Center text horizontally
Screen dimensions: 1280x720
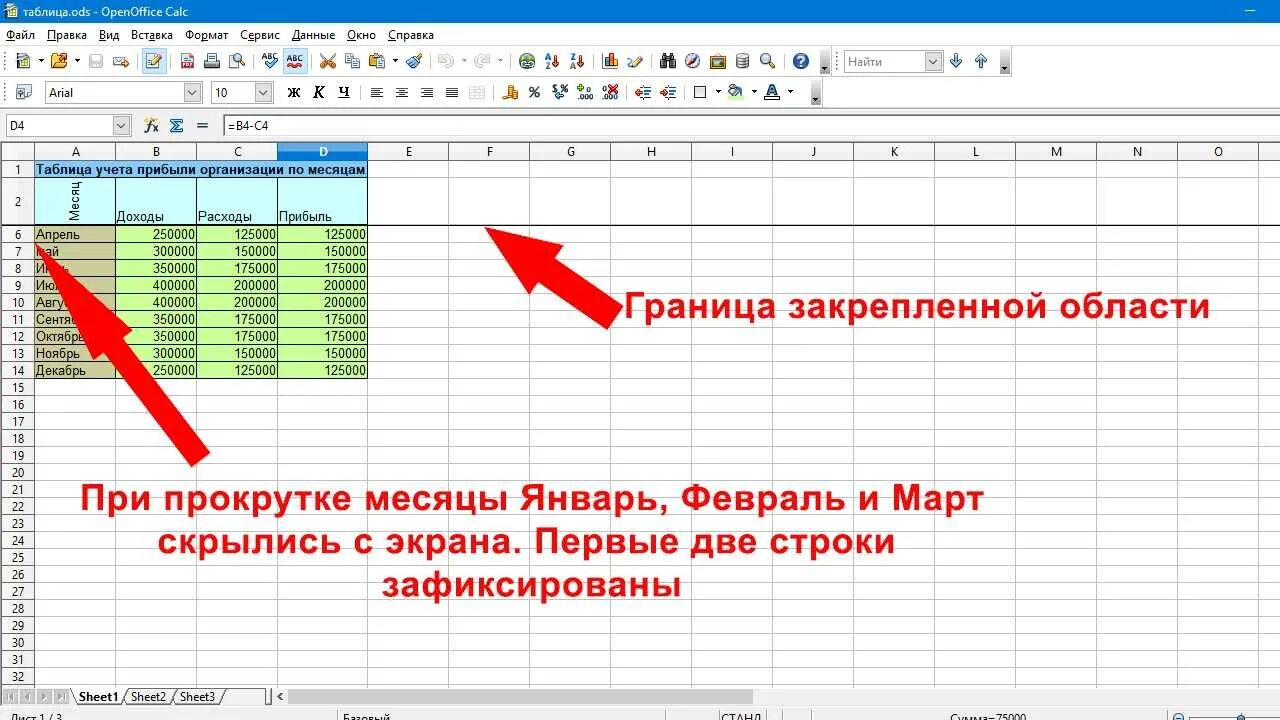pos(402,92)
